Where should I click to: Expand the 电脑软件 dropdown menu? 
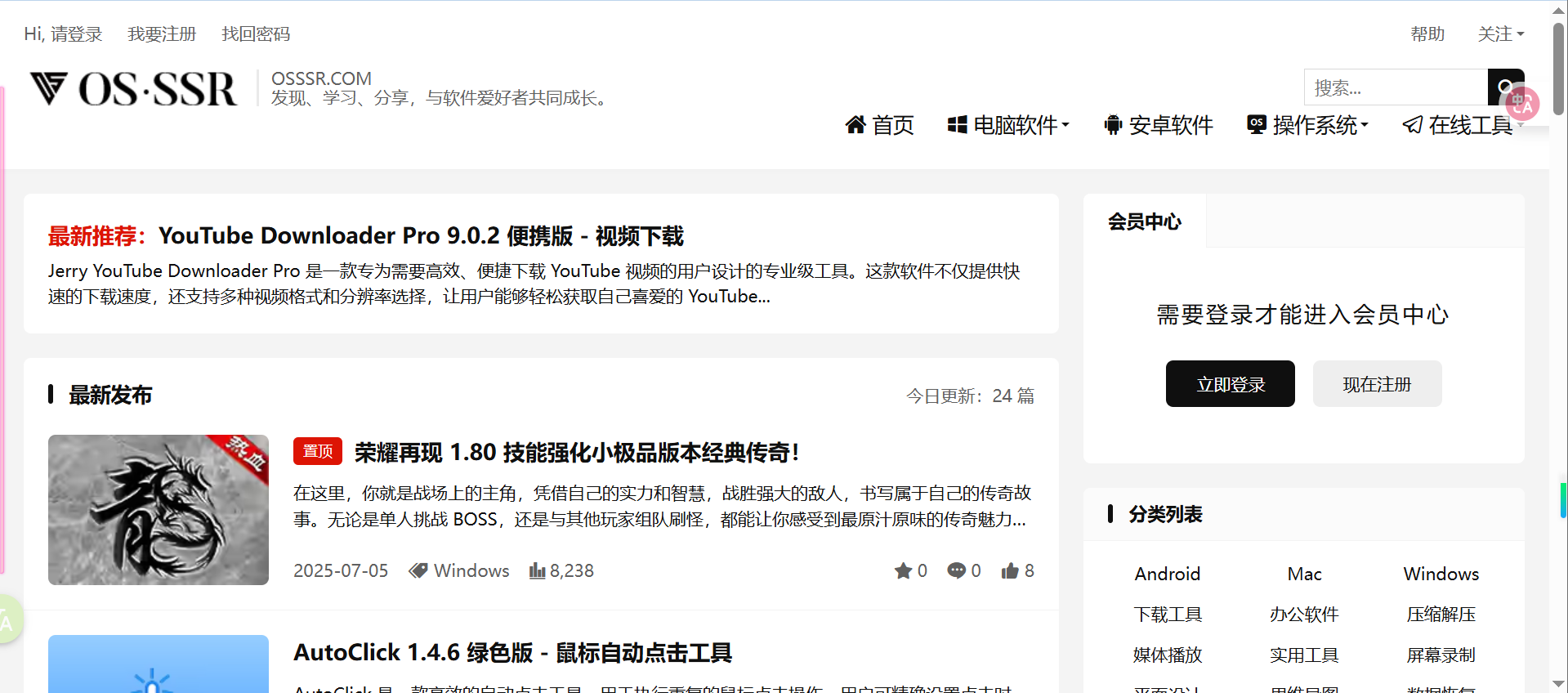point(1008,125)
